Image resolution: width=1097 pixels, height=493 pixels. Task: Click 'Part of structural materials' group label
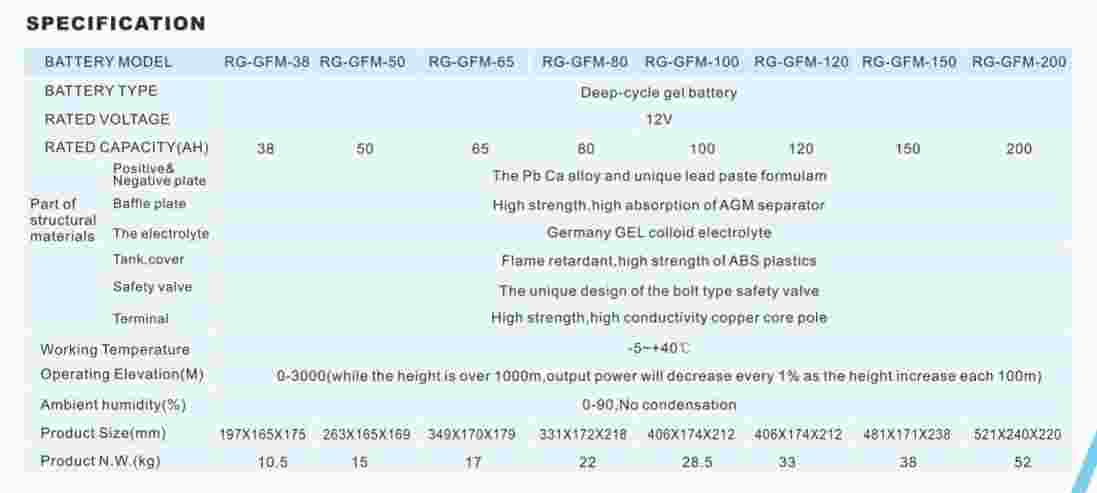[x=63, y=220]
